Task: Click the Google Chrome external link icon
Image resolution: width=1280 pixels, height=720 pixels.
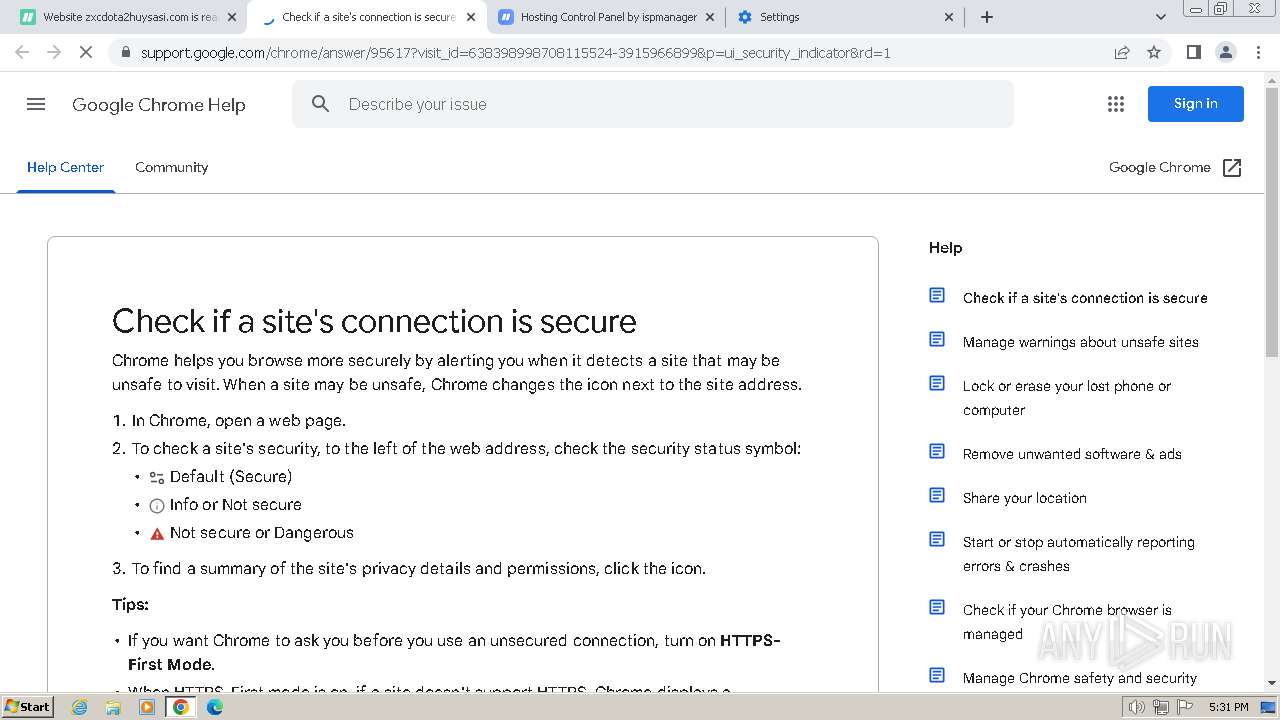Action: click(1232, 168)
